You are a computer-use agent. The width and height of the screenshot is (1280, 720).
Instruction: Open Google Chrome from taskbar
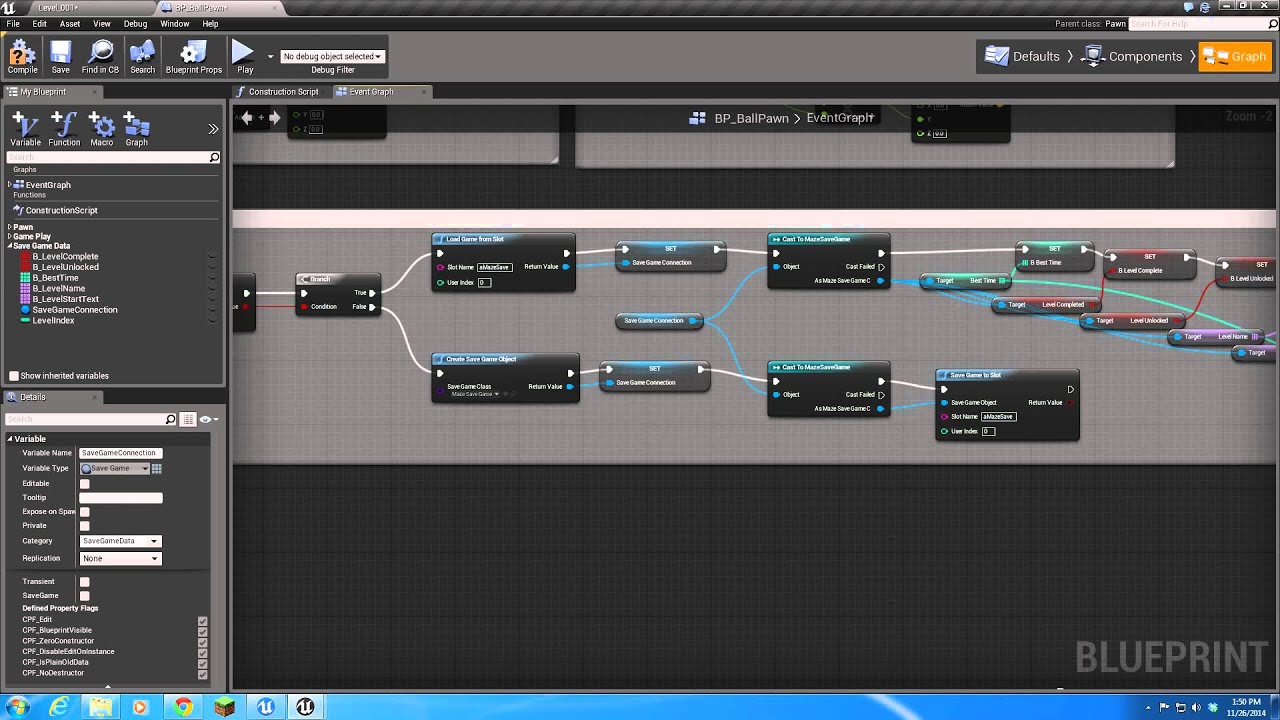(x=183, y=707)
